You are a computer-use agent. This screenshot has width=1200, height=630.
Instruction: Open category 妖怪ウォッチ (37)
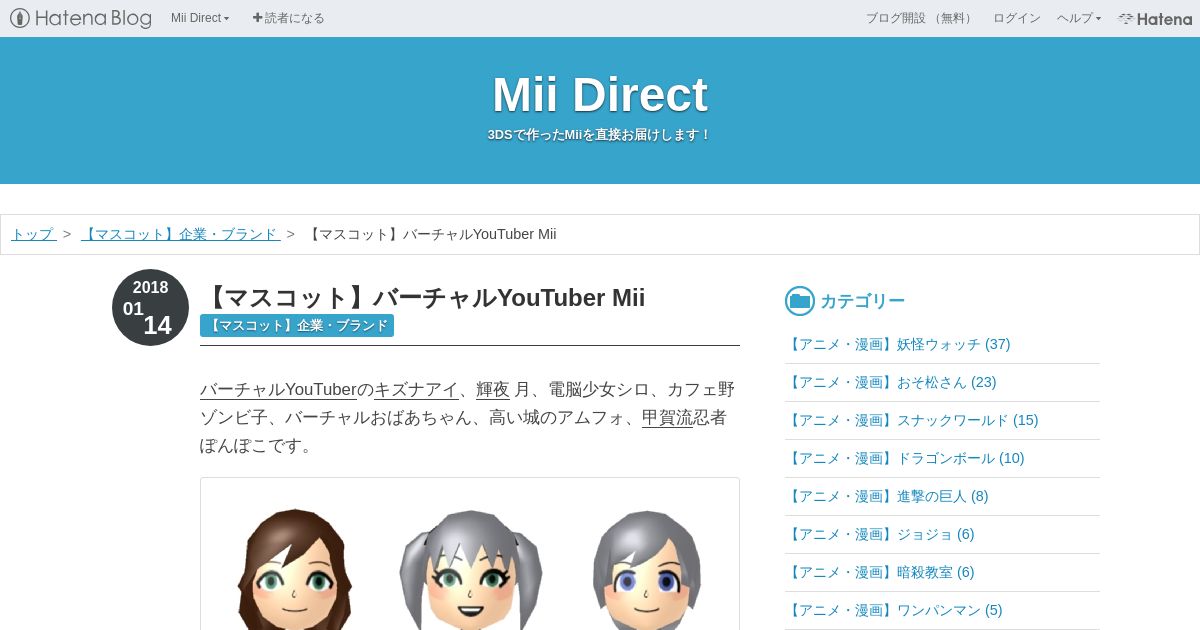tap(898, 344)
